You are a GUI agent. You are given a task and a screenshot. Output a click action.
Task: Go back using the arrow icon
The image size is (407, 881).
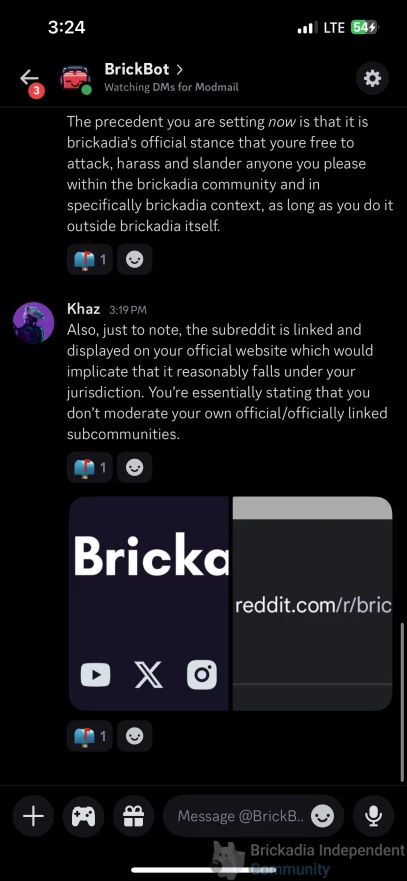click(29, 78)
